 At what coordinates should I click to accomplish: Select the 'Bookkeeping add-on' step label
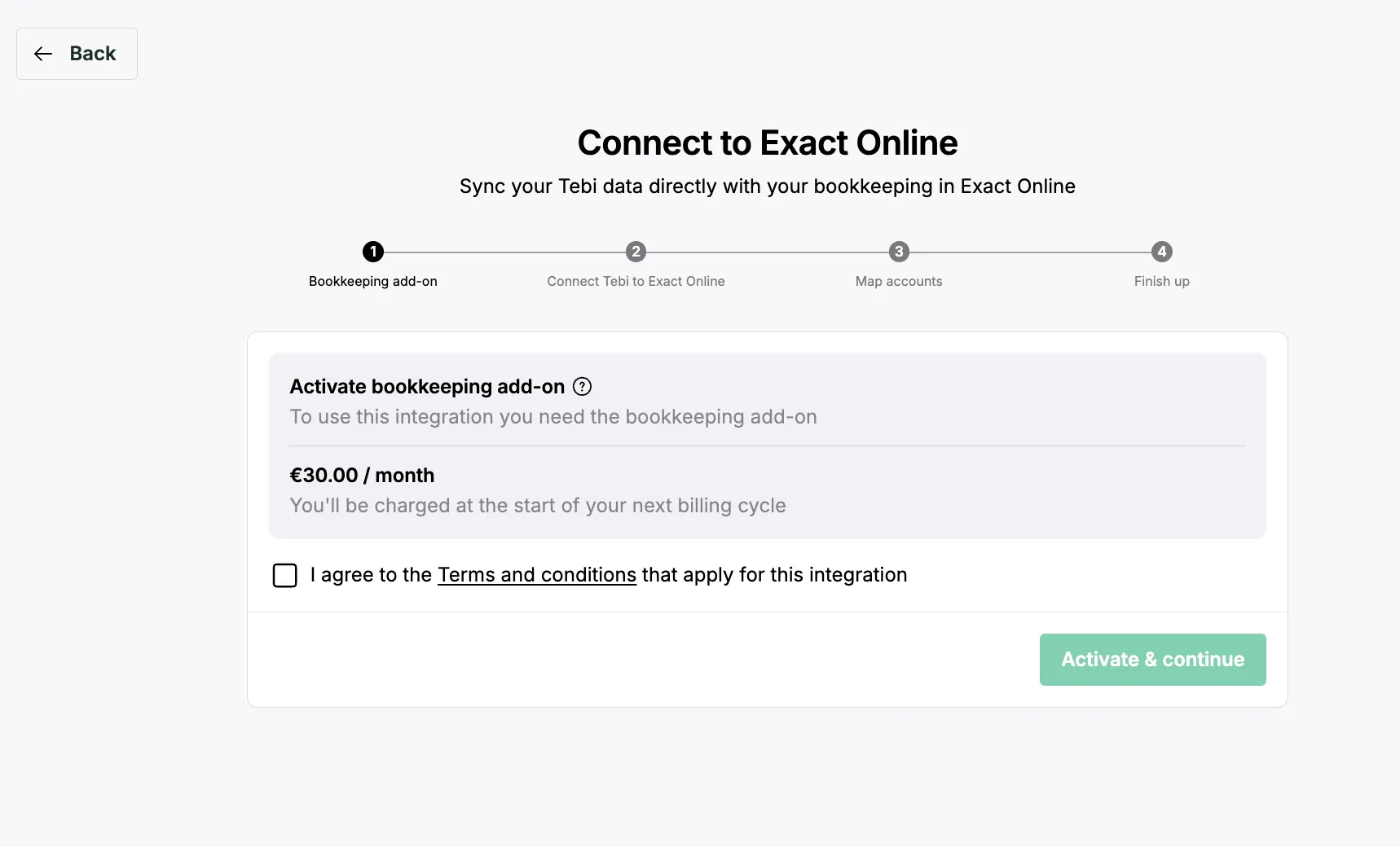(373, 281)
